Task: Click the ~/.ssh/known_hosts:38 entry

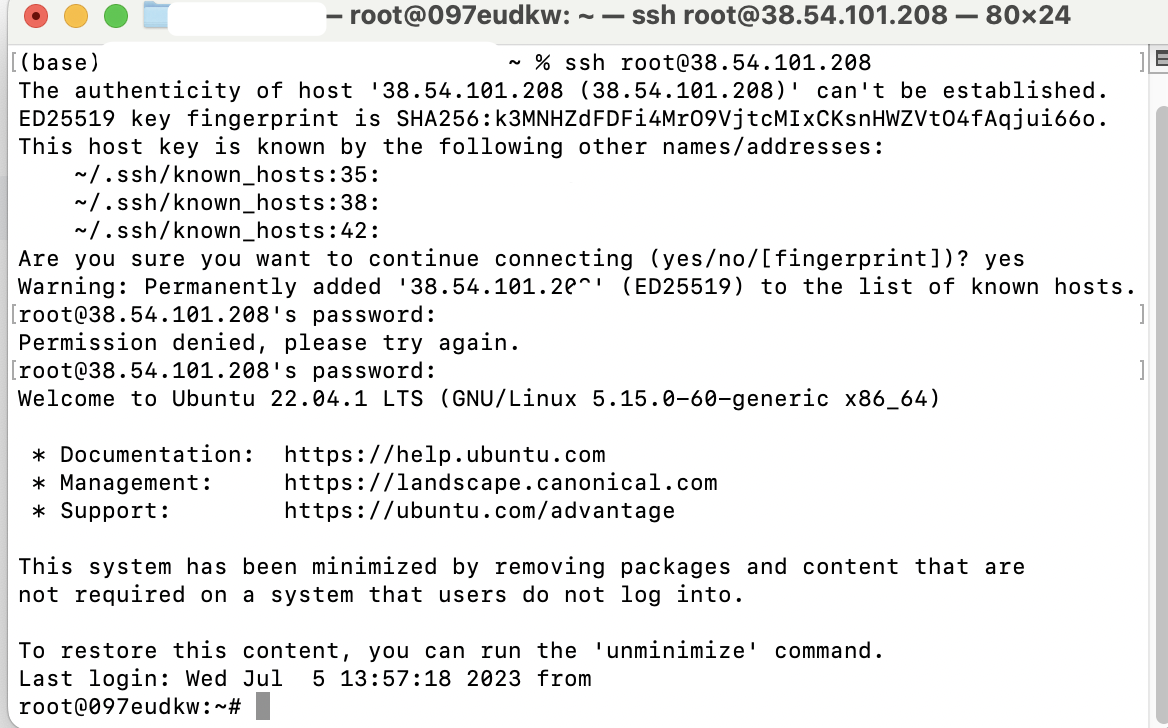Action: click(x=227, y=203)
